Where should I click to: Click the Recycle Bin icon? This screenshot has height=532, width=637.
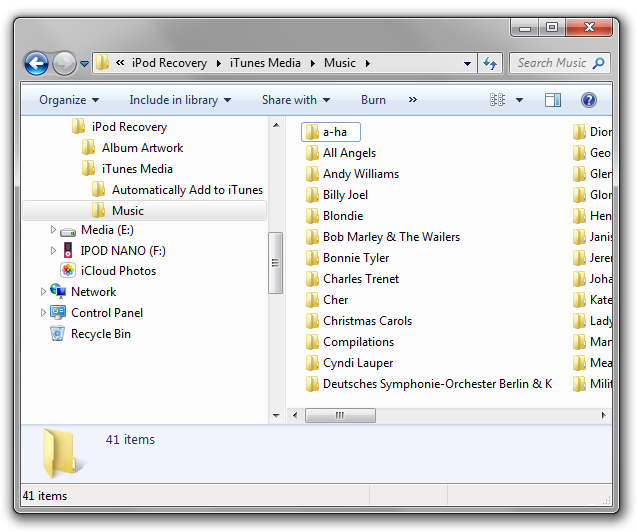pos(57,333)
